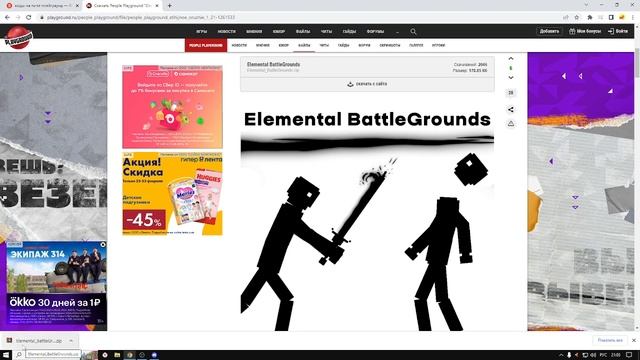Open File Explorer from the taskbar
640x360 pixels.
pyautogui.click(x=117, y=355)
